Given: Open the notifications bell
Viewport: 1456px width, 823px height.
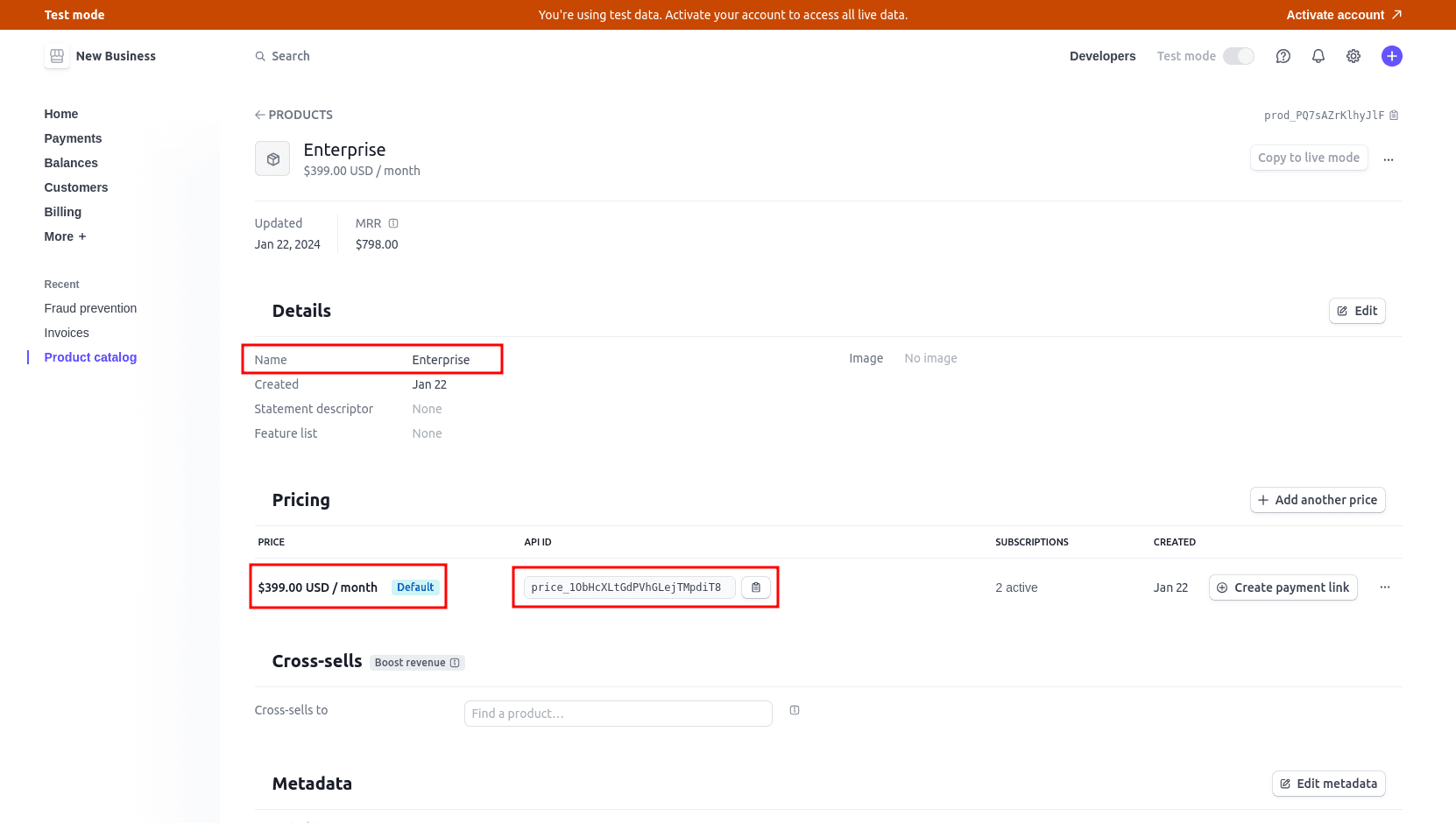Looking at the screenshot, I should click(x=1318, y=56).
